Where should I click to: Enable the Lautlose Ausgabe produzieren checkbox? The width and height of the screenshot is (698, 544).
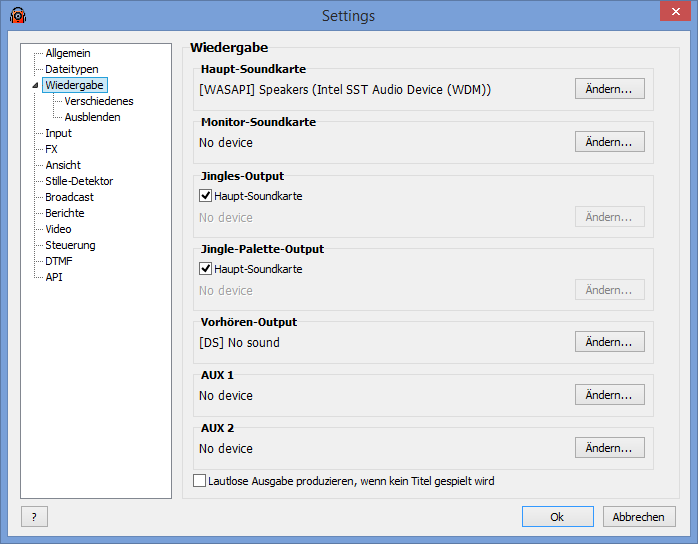point(200,481)
